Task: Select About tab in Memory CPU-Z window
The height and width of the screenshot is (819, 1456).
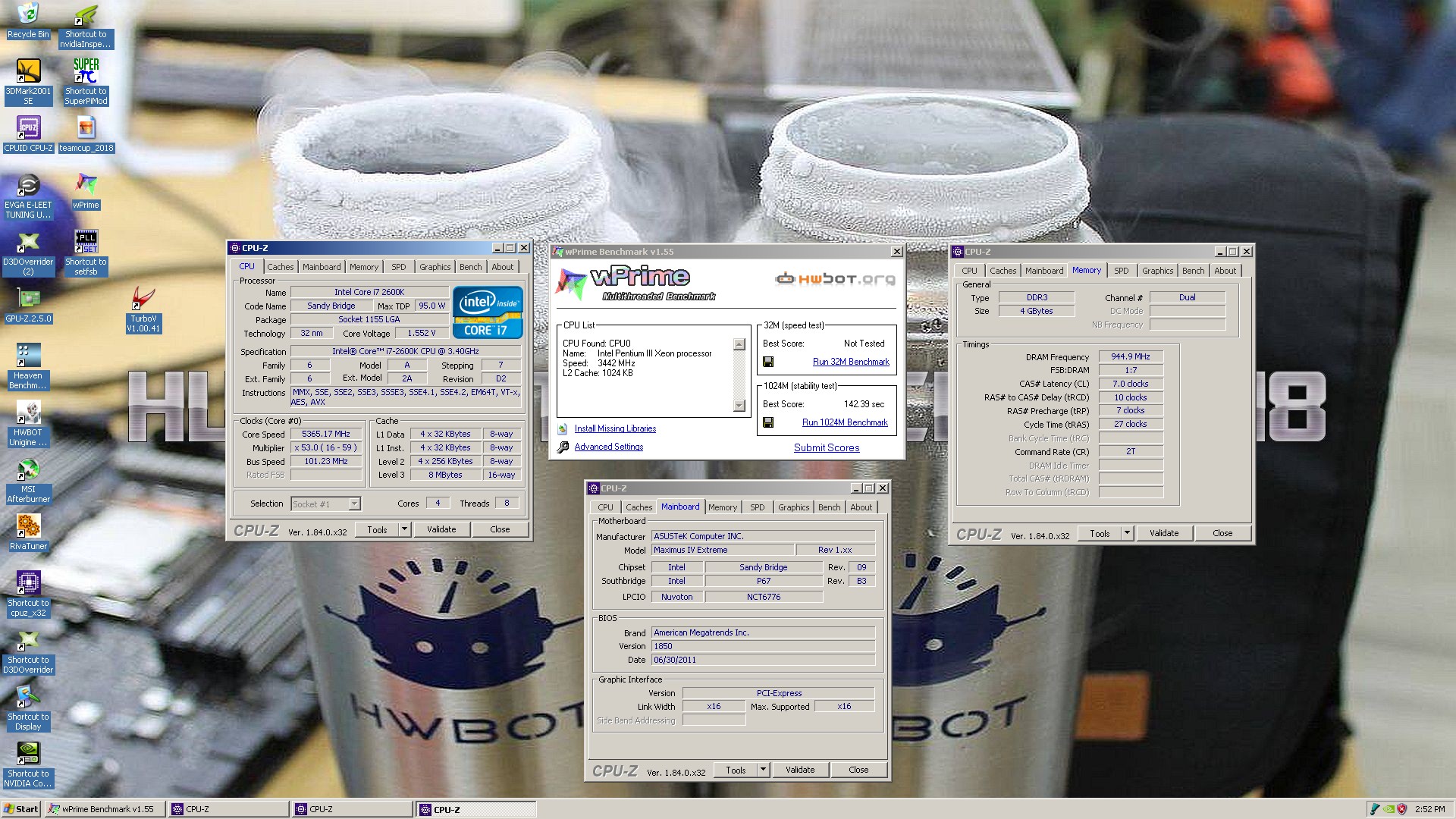Action: point(1225,271)
